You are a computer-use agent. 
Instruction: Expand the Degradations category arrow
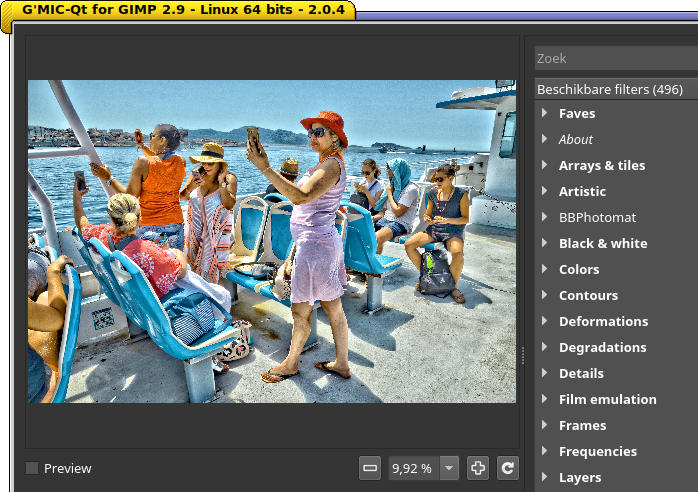click(544, 347)
